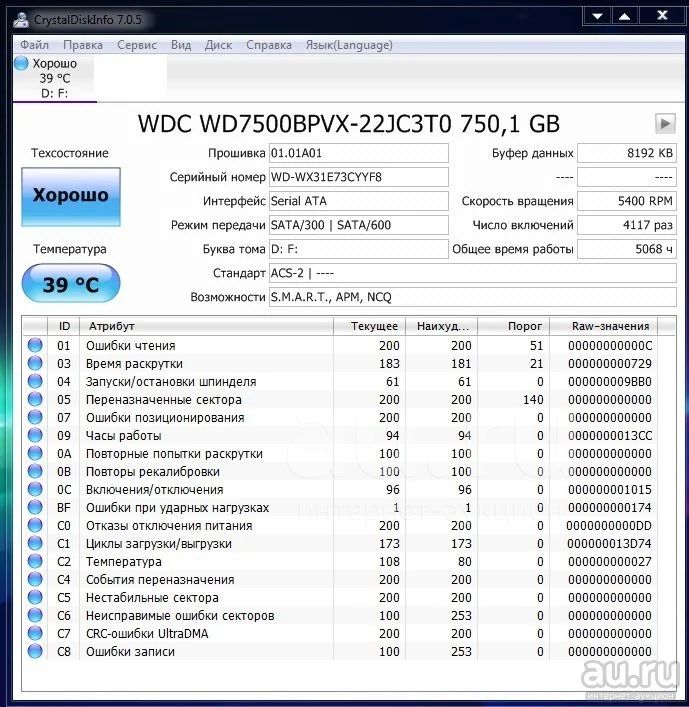689x707 pixels.
Task: Select the Часы работы attribute text
Action: (x=124, y=436)
